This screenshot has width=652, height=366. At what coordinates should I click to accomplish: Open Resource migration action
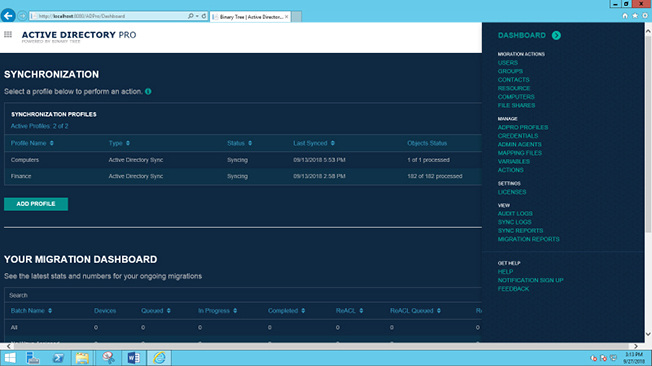coord(514,88)
